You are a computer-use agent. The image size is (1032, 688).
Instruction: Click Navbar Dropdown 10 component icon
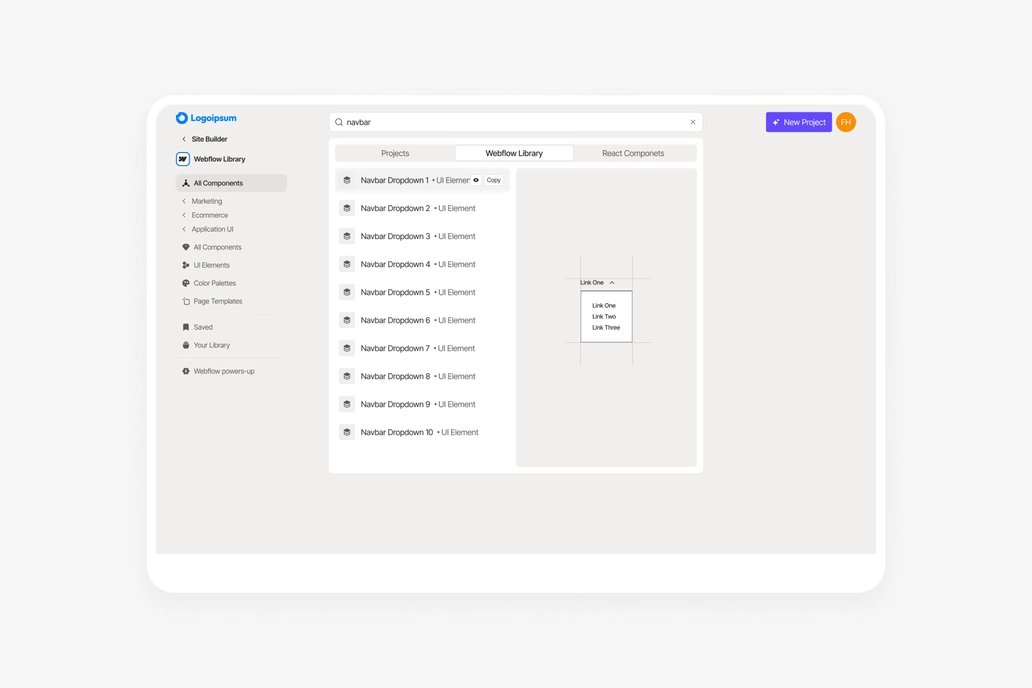point(347,432)
